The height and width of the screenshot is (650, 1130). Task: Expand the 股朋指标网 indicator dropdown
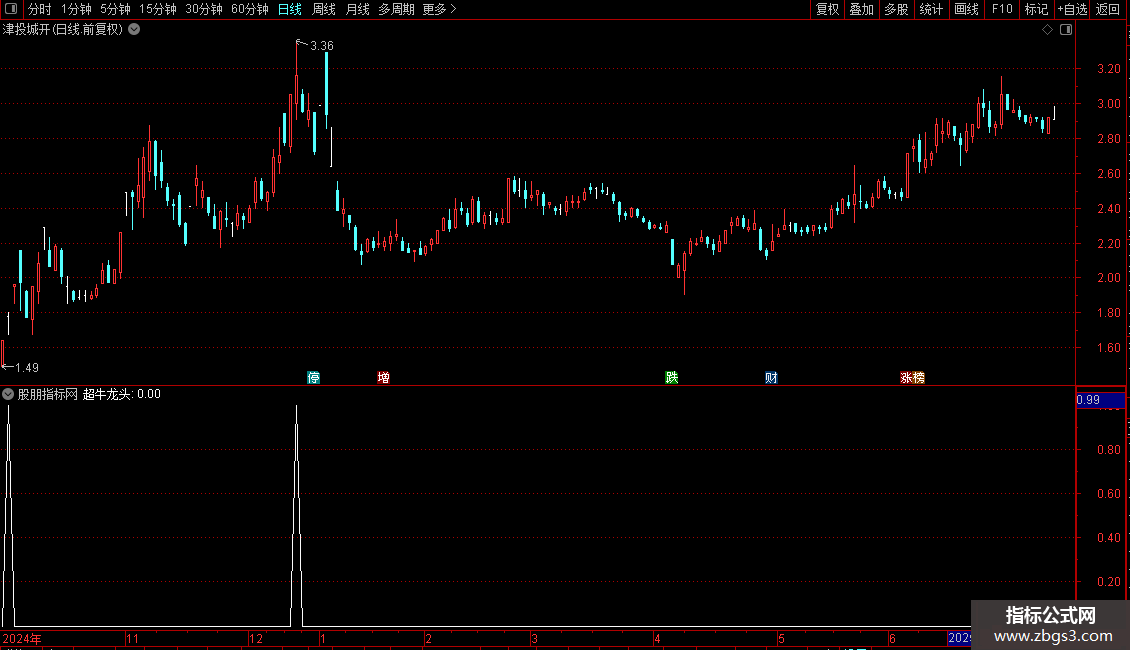click(x=8, y=393)
